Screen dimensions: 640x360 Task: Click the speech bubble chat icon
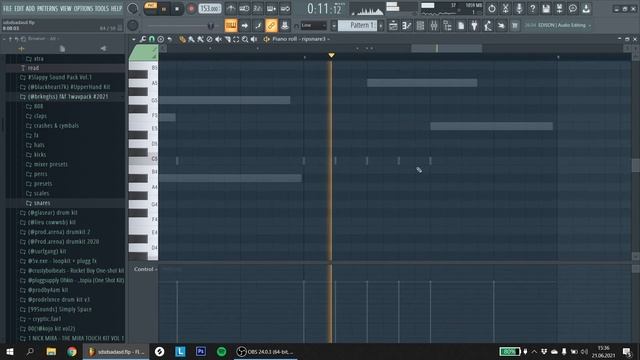click(573, 9)
